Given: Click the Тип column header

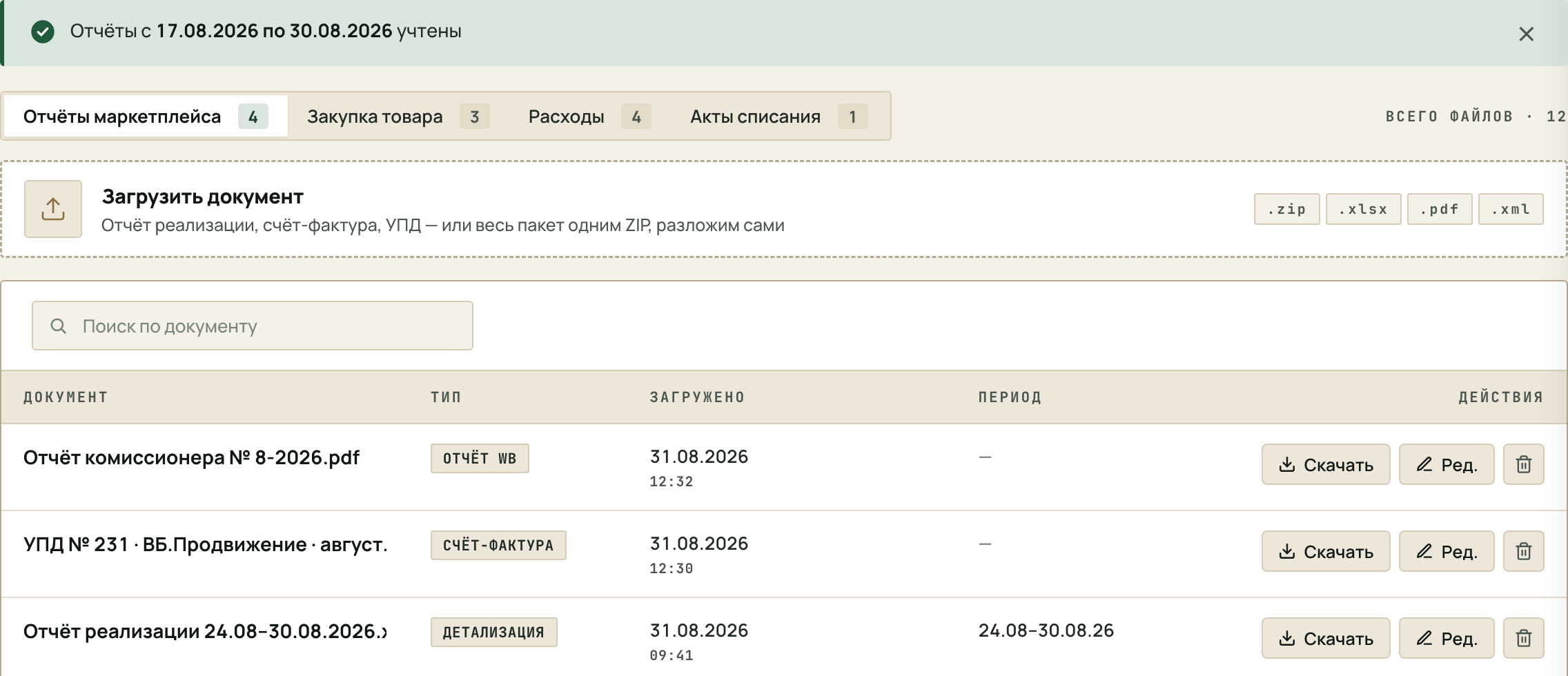Looking at the screenshot, I should tap(446, 397).
